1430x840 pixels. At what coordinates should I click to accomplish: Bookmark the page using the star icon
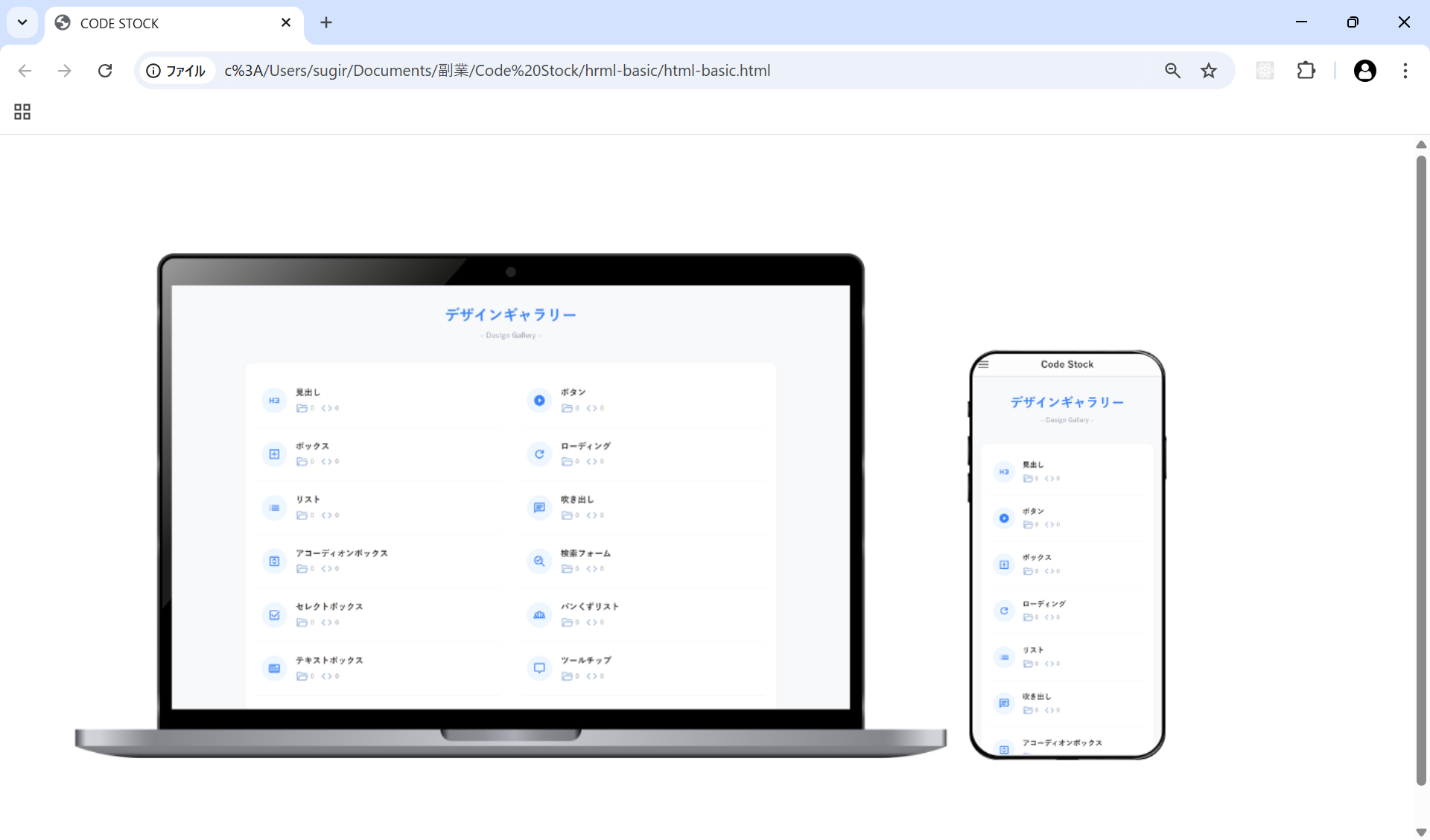[x=1208, y=70]
